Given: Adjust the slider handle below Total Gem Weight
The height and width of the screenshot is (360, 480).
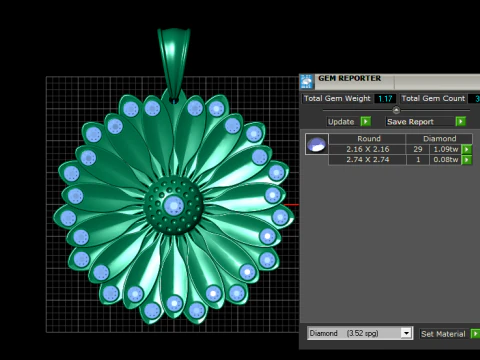Looking at the screenshot, I should coord(396,110).
